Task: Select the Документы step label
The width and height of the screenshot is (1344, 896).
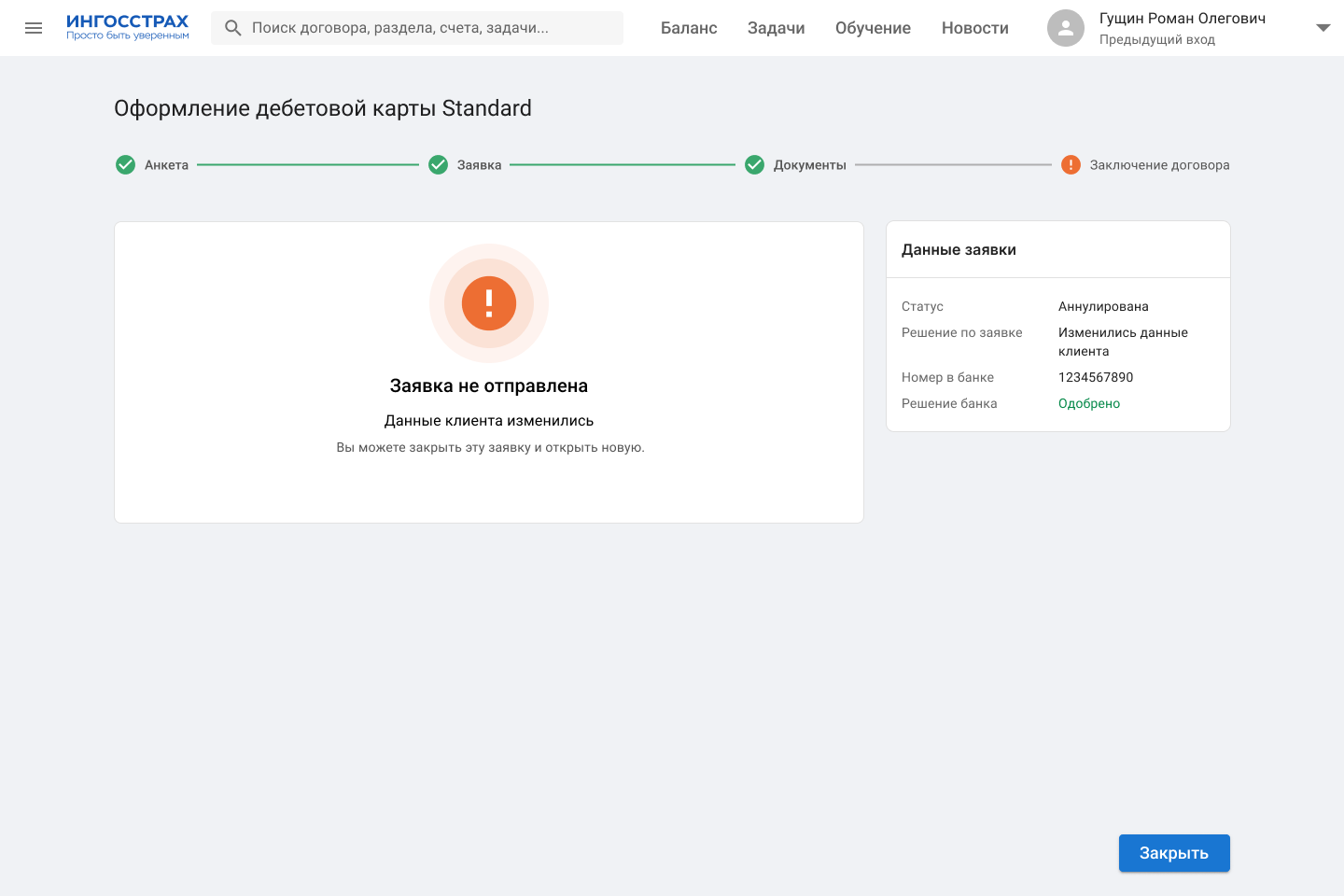Action: (x=809, y=165)
